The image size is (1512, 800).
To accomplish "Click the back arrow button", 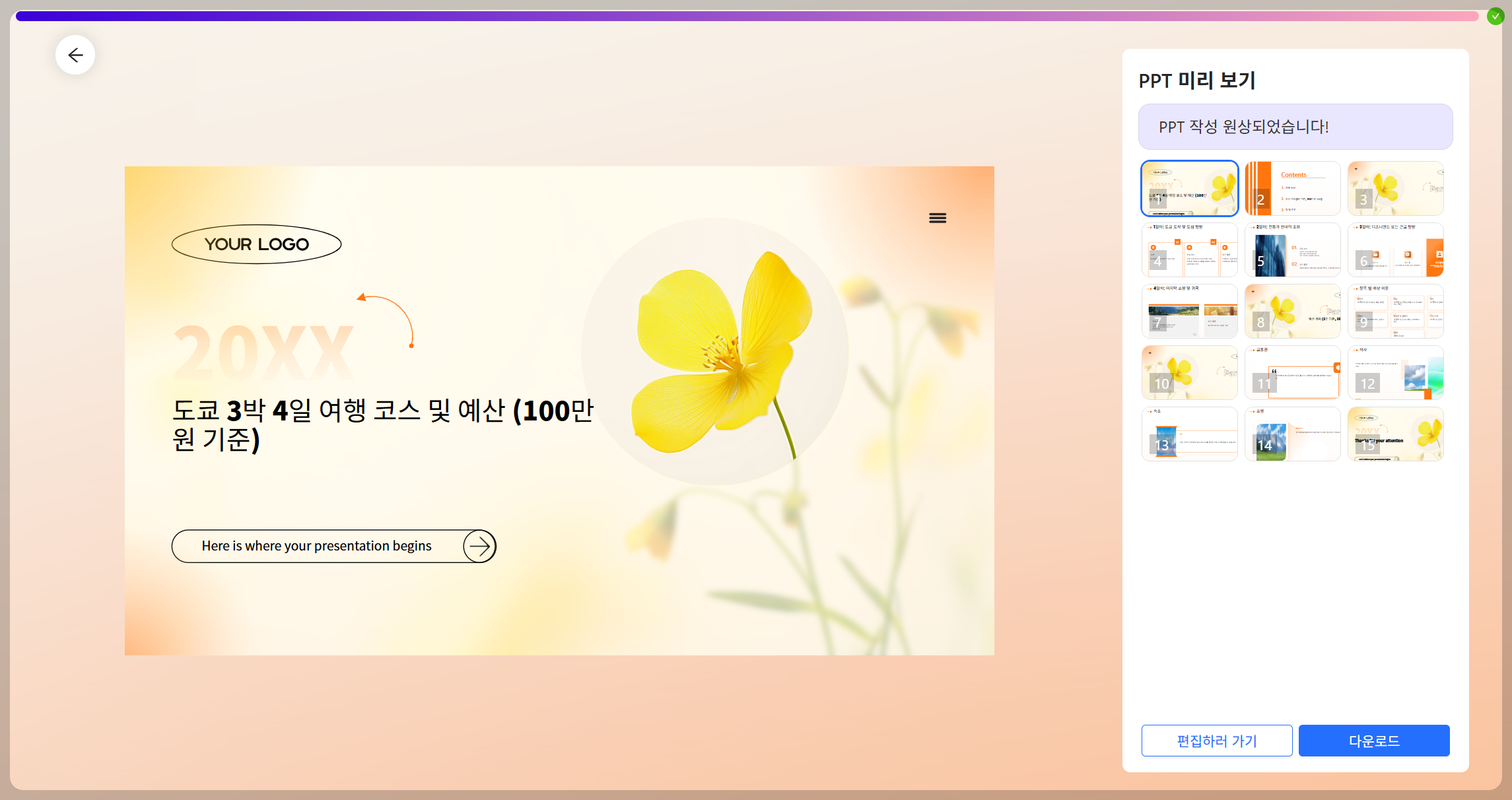I will click(75, 55).
